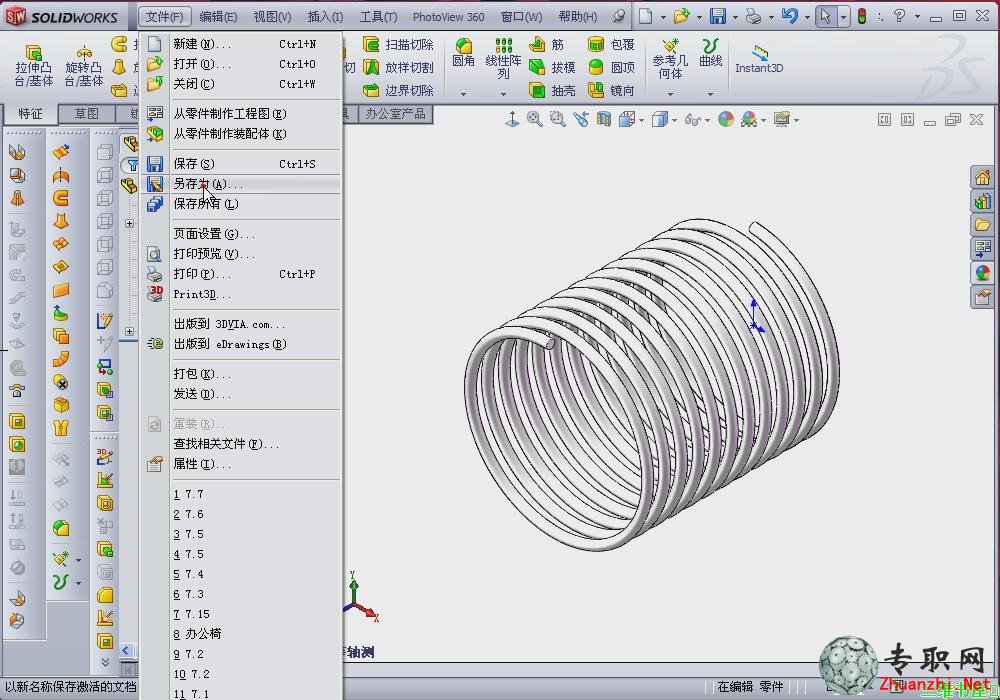1000x700 pixels.
Task: Open the Curves tool
Action: 710,52
